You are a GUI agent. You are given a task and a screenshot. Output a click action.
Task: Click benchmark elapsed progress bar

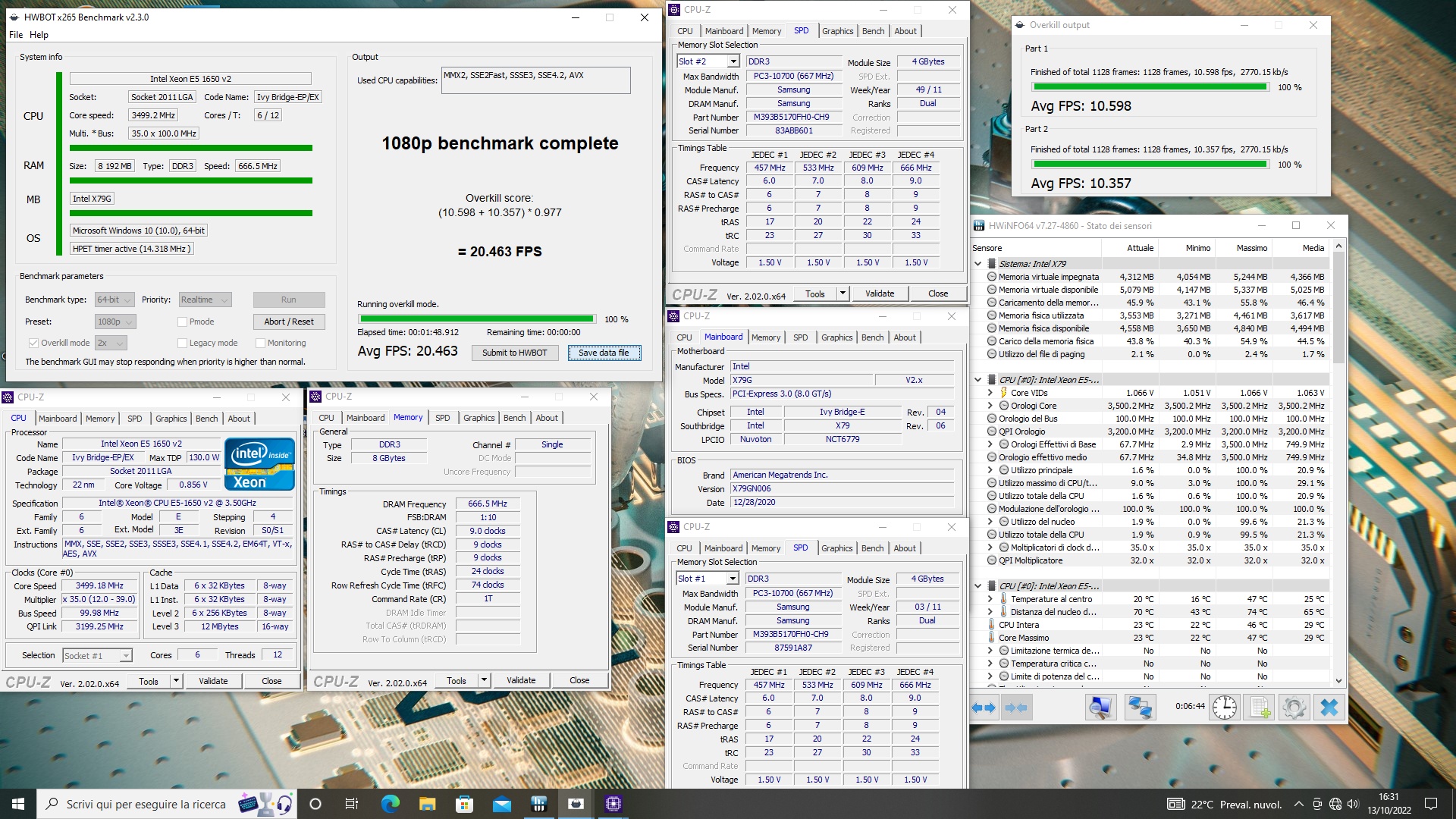point(478,319)
